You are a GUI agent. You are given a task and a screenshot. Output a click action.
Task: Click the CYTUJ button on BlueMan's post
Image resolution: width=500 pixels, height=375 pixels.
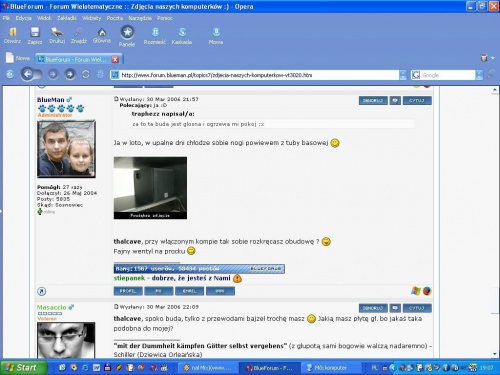417,100
